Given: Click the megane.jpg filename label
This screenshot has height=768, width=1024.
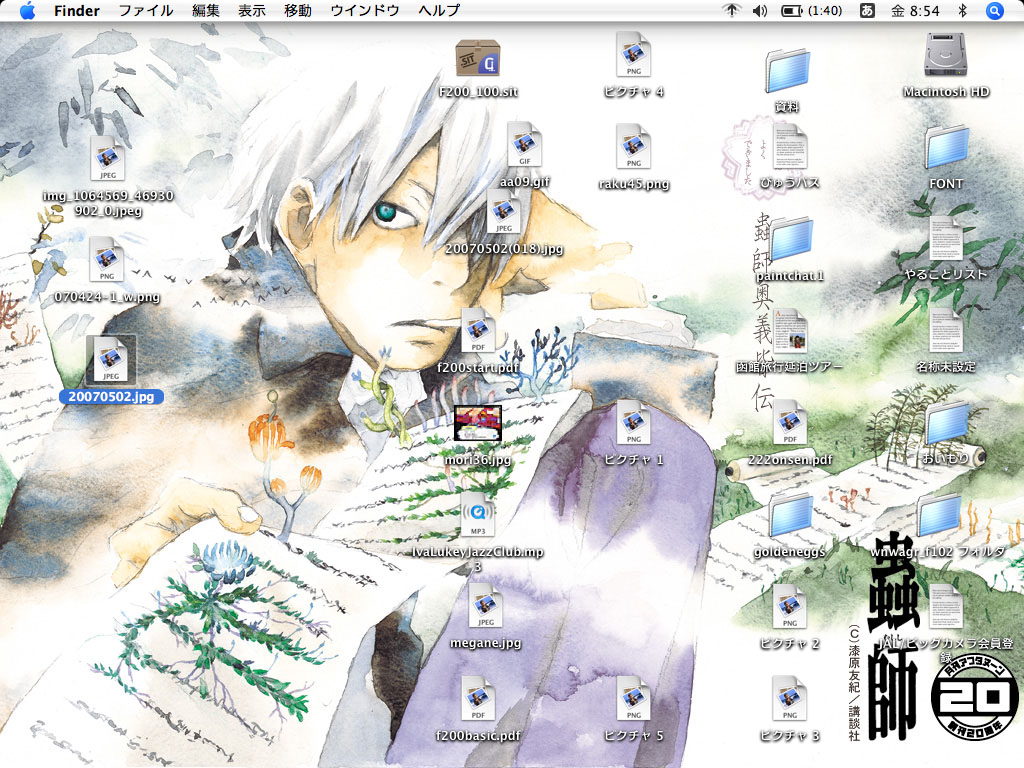Looking at the screenshot, I should tap(485, 643).
